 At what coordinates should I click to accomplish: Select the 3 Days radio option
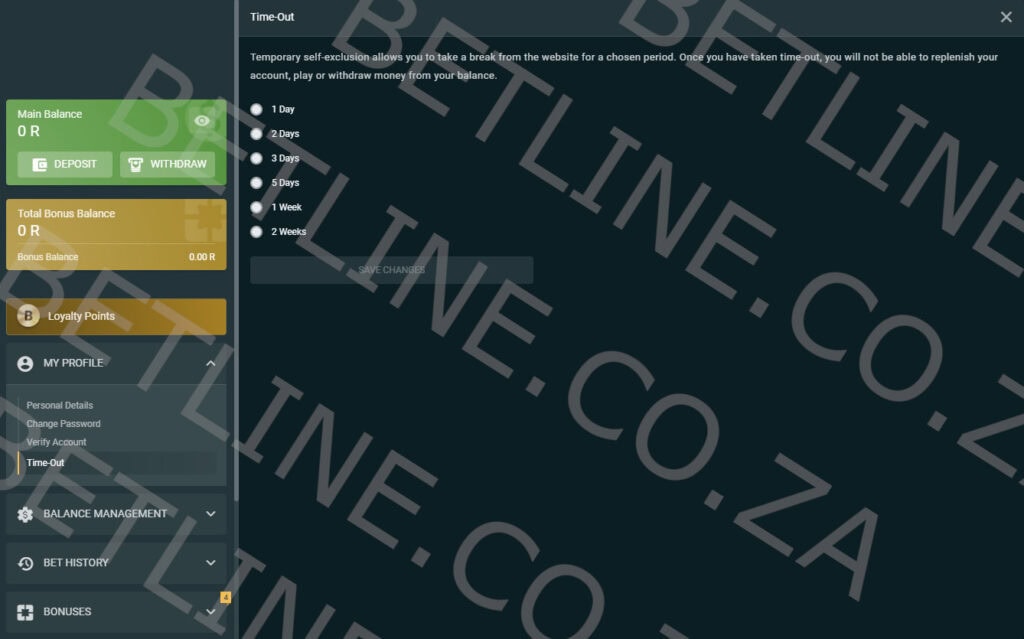pyautogui.click(x=257, y=158)
